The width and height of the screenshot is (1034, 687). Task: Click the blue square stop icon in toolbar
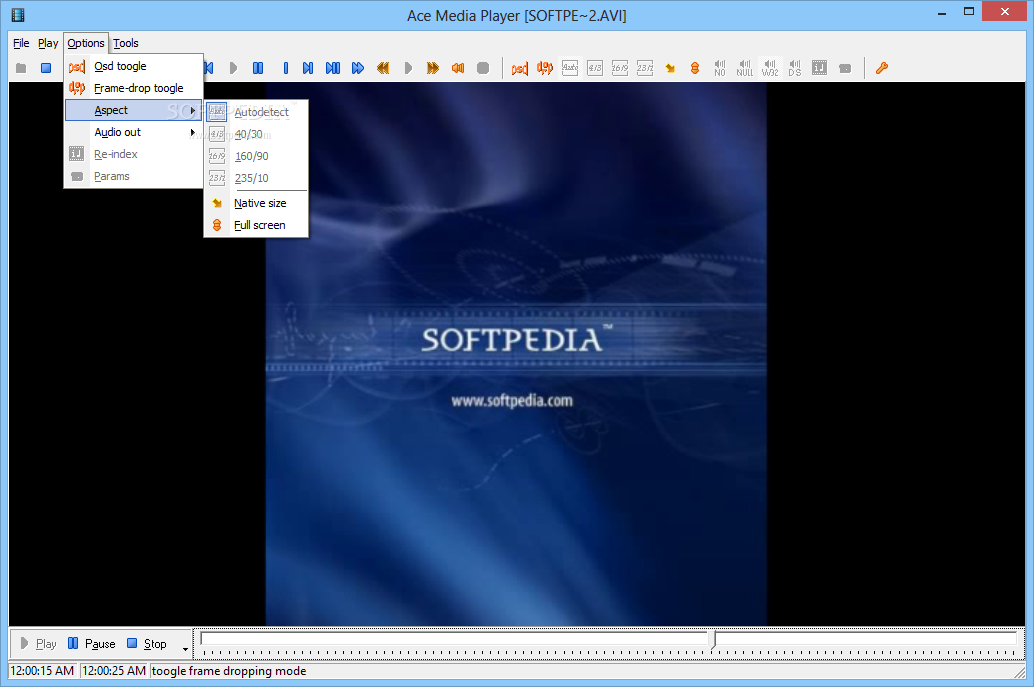coord(46,68)
